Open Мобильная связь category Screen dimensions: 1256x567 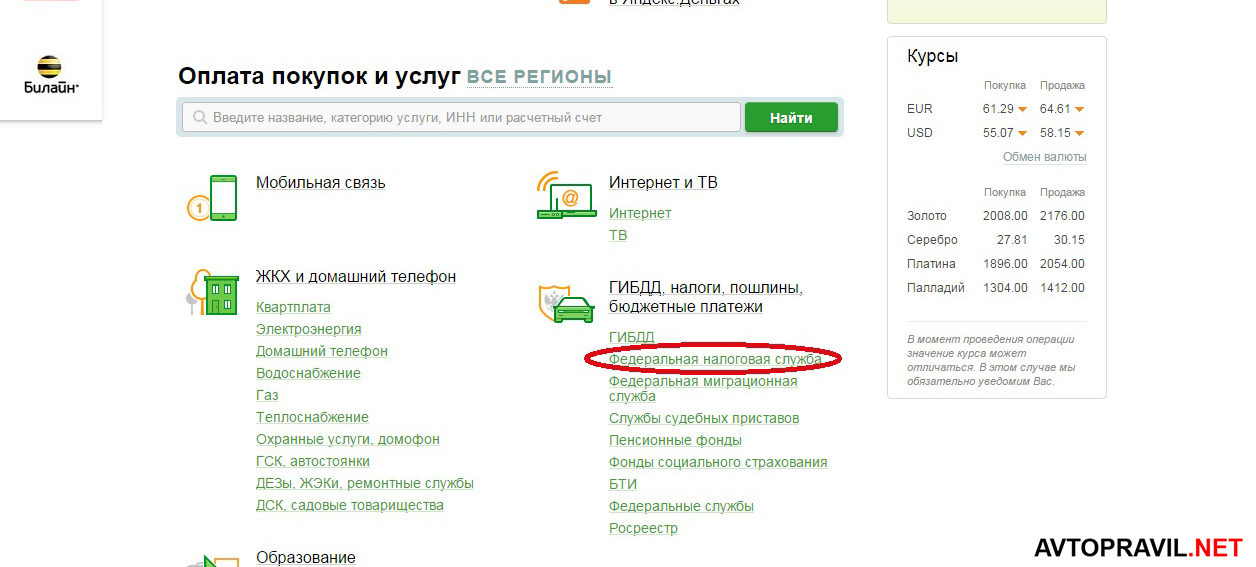tap(320, 182)
